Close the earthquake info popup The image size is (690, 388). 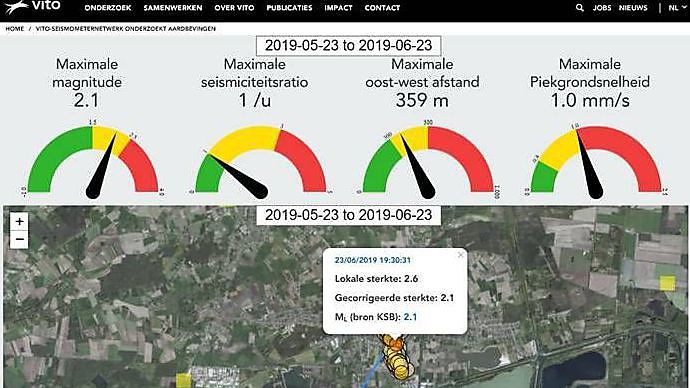pos(460,255)
